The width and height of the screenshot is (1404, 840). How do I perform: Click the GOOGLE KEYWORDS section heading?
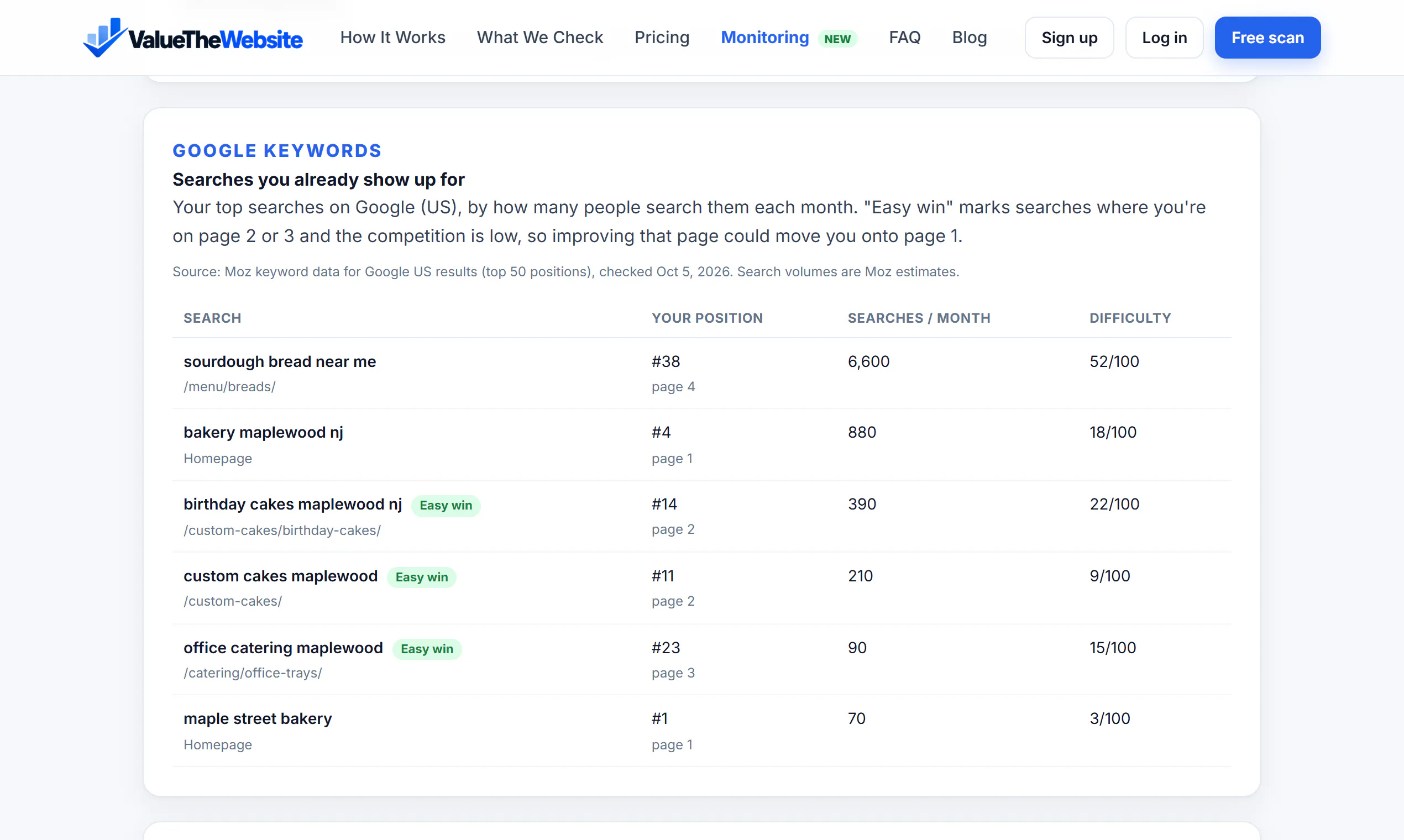pos(277,150)
